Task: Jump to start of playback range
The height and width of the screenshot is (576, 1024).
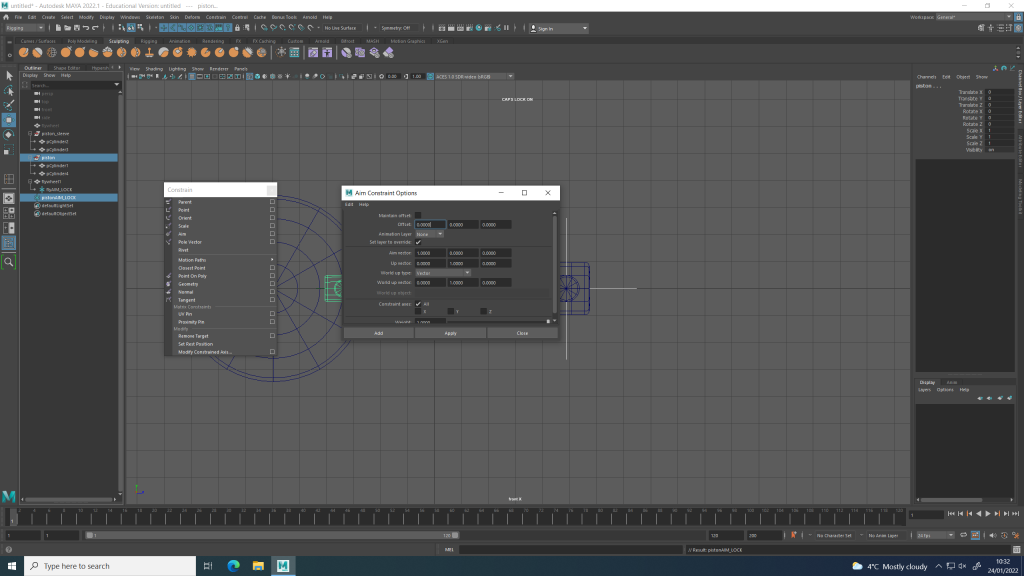Action: coord(951,514)
